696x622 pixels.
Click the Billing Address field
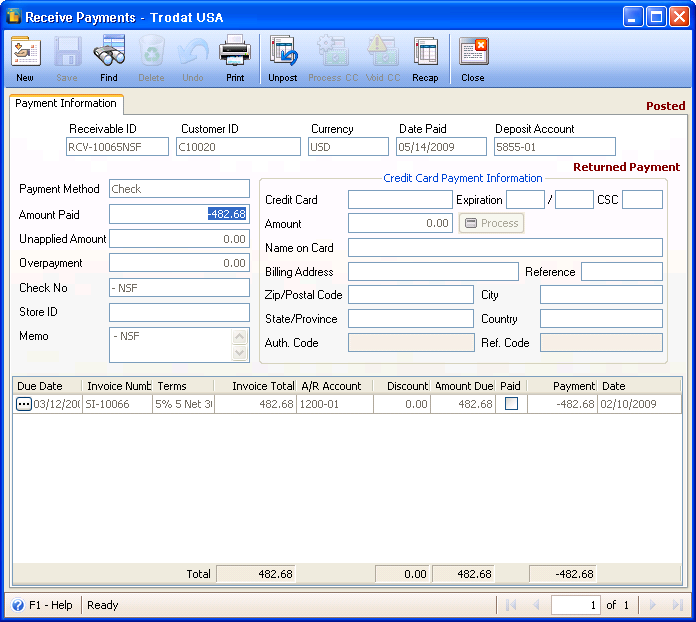[x=433, y=271]
